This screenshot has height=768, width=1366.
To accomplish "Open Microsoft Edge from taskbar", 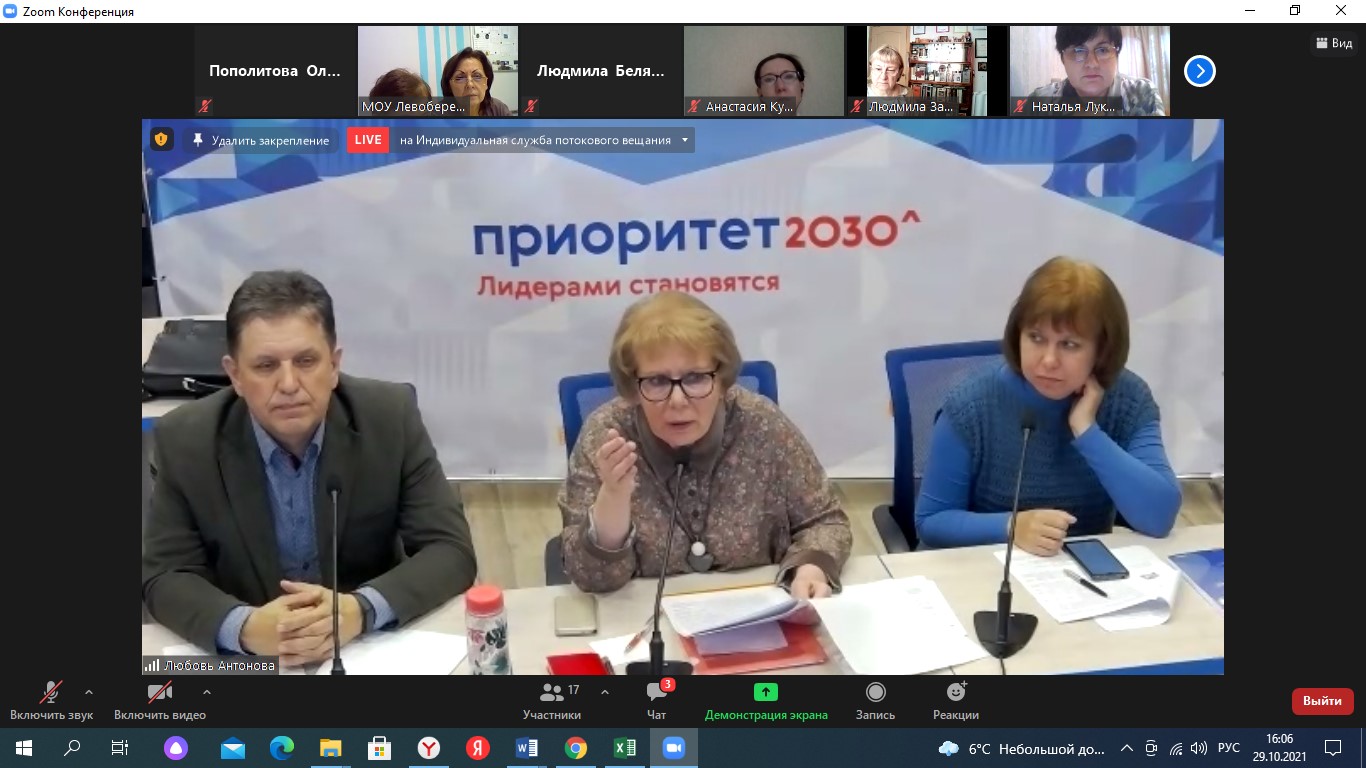I will 282,747.
